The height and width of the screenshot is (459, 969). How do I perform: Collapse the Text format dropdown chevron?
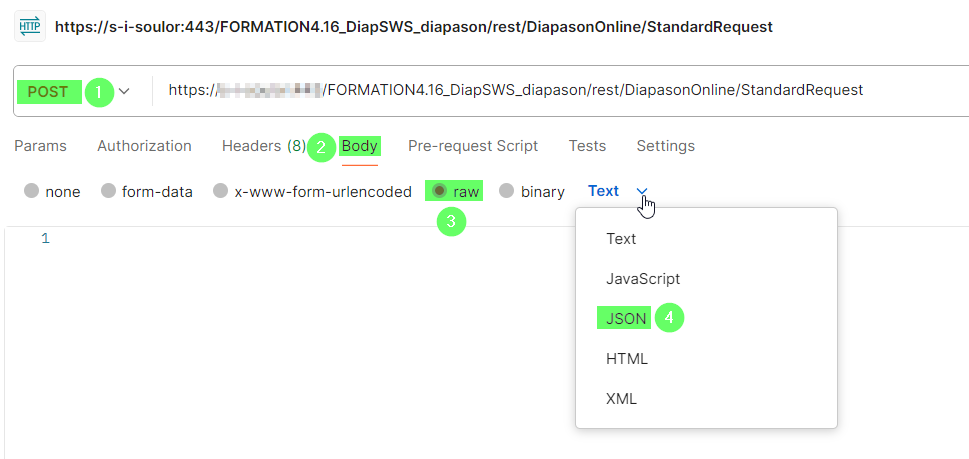click(x=643, y=191)
